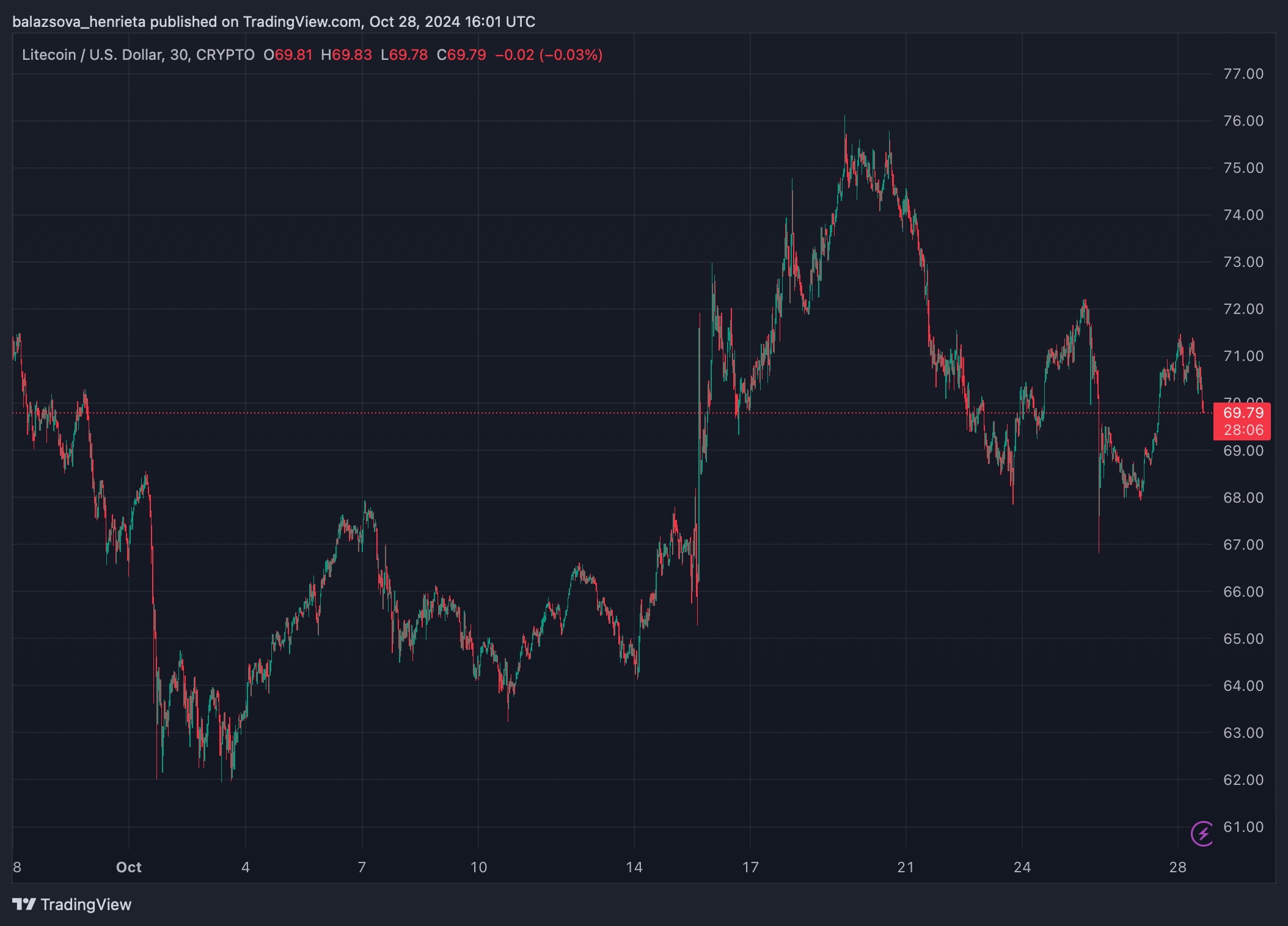This screenshot has height=926, width=1288.
Task: Click the TradingView wordmark text in footer
Action: 86,905
